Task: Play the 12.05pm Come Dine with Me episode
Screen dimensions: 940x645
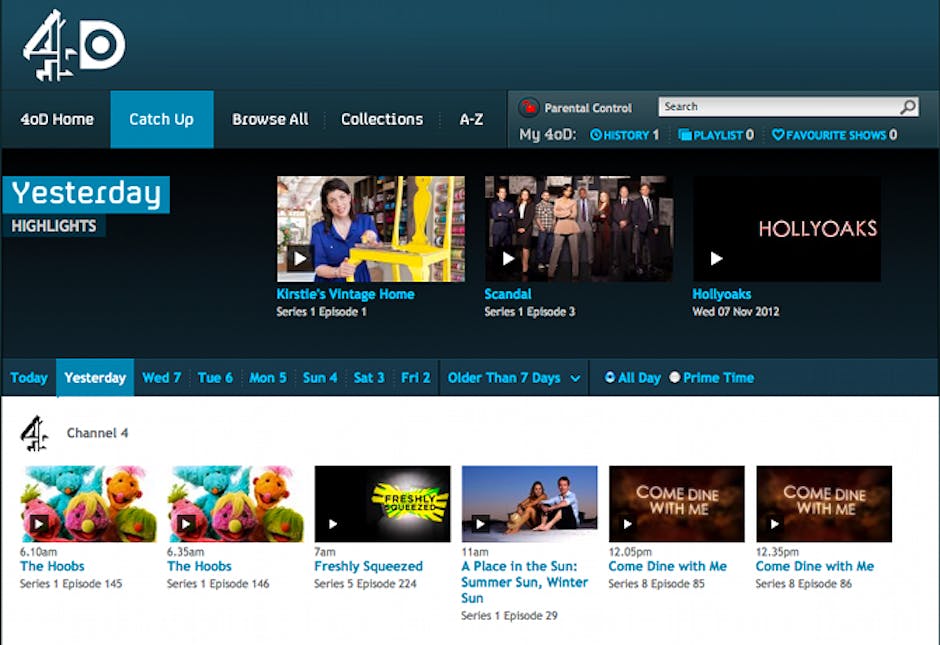Action: (x=627, y=524)
